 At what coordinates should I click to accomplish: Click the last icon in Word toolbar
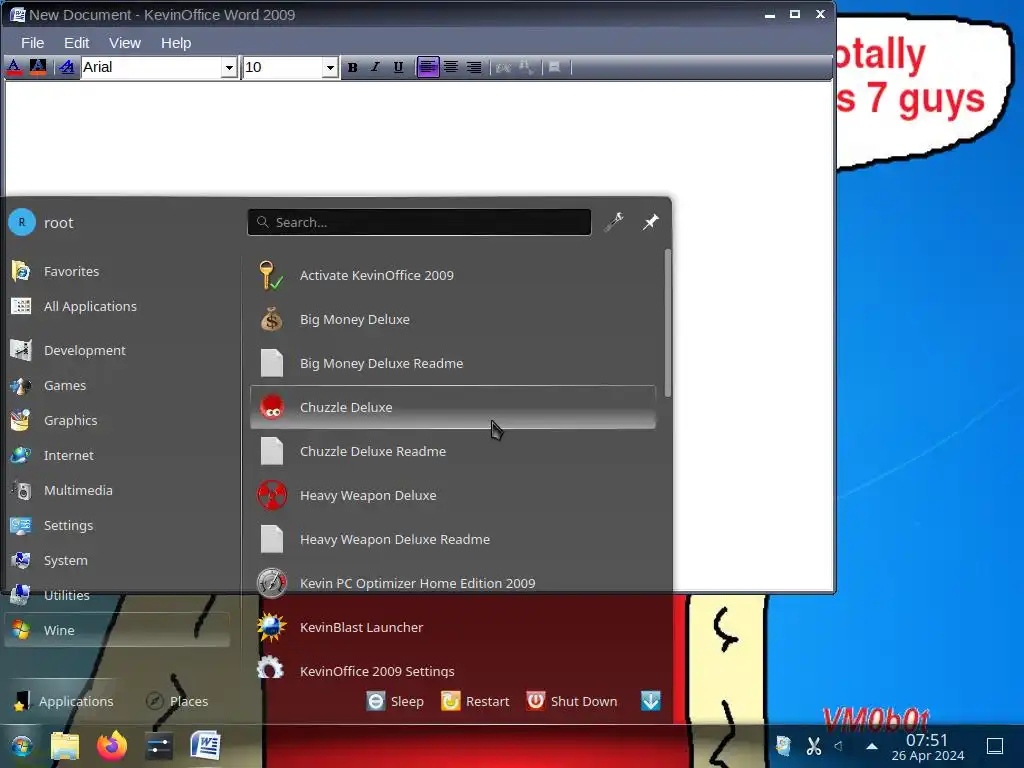[x=554, y=67]
